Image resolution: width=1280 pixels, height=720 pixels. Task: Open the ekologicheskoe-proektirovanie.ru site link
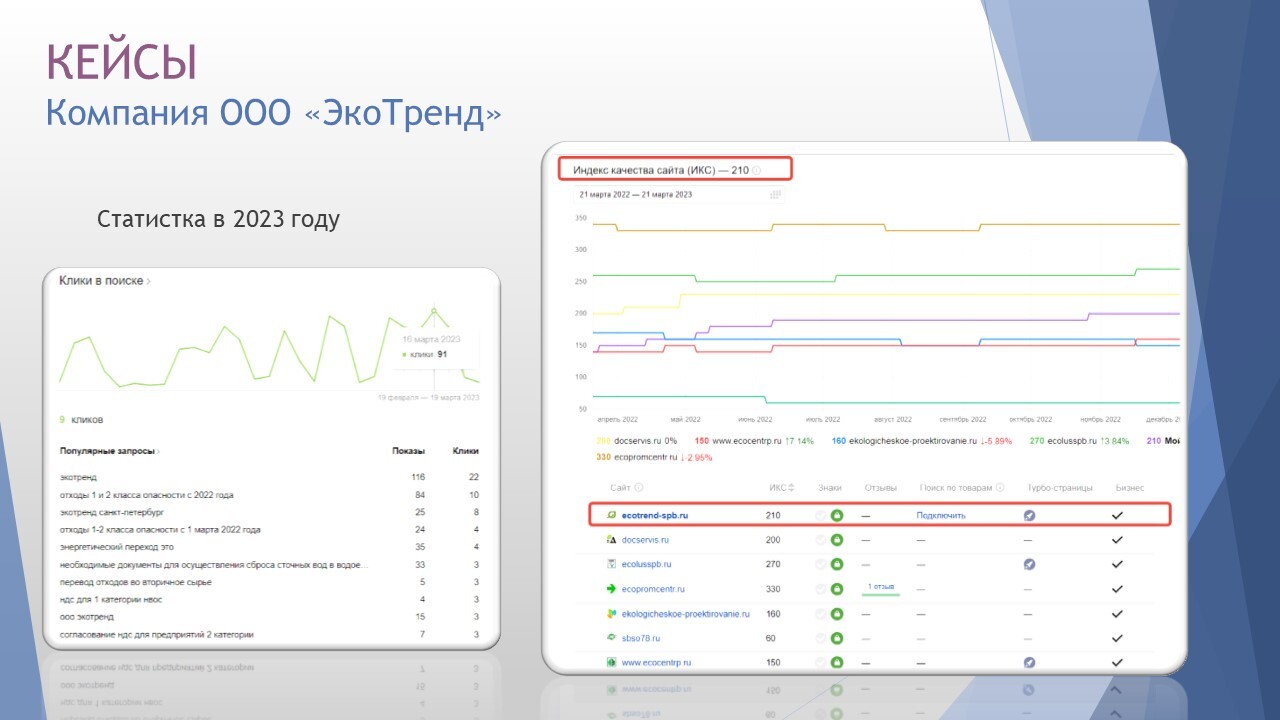click(x=685, y=614)
